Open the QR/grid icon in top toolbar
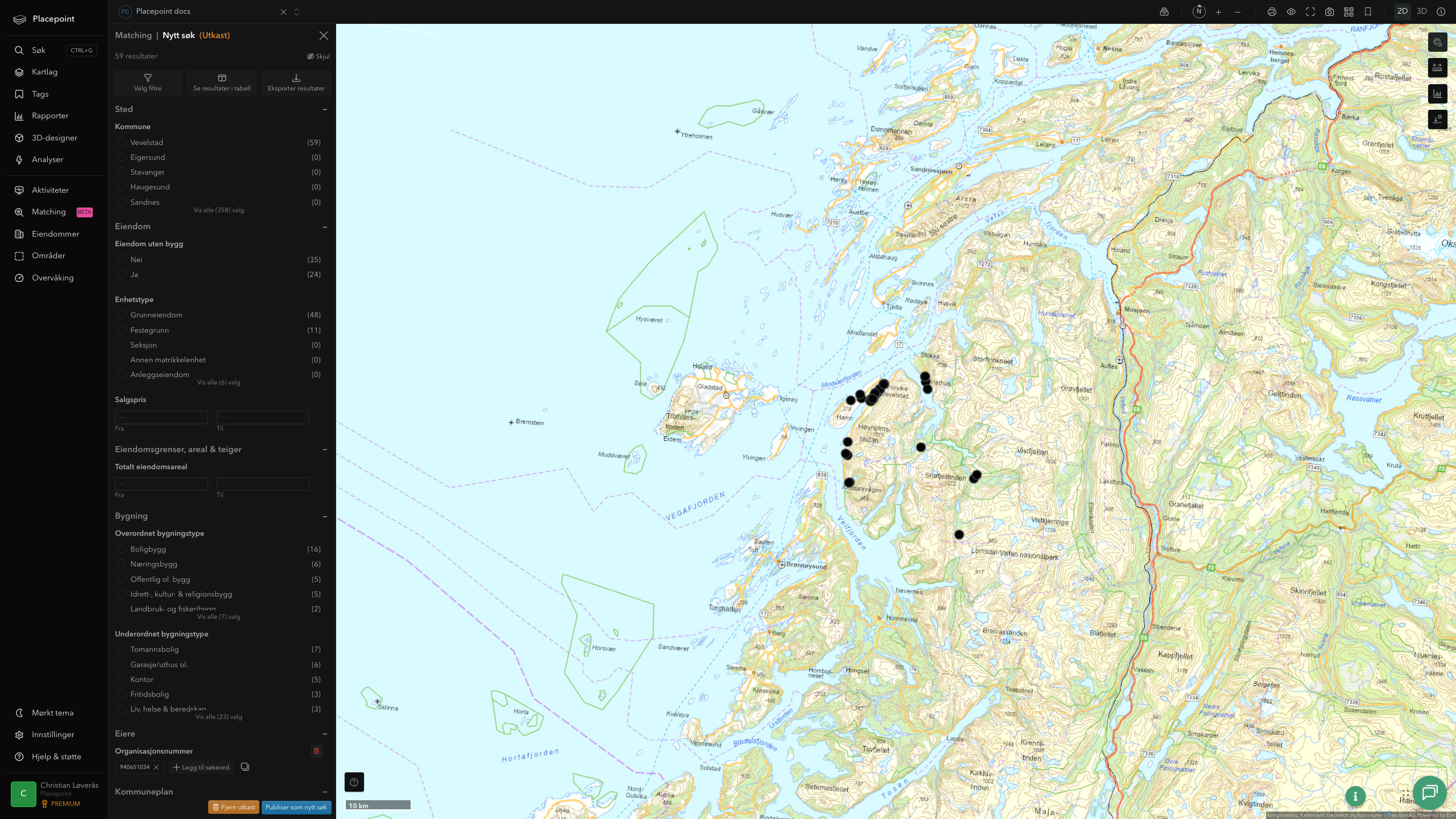The image size is (1456, 819). coord(1349,12)
